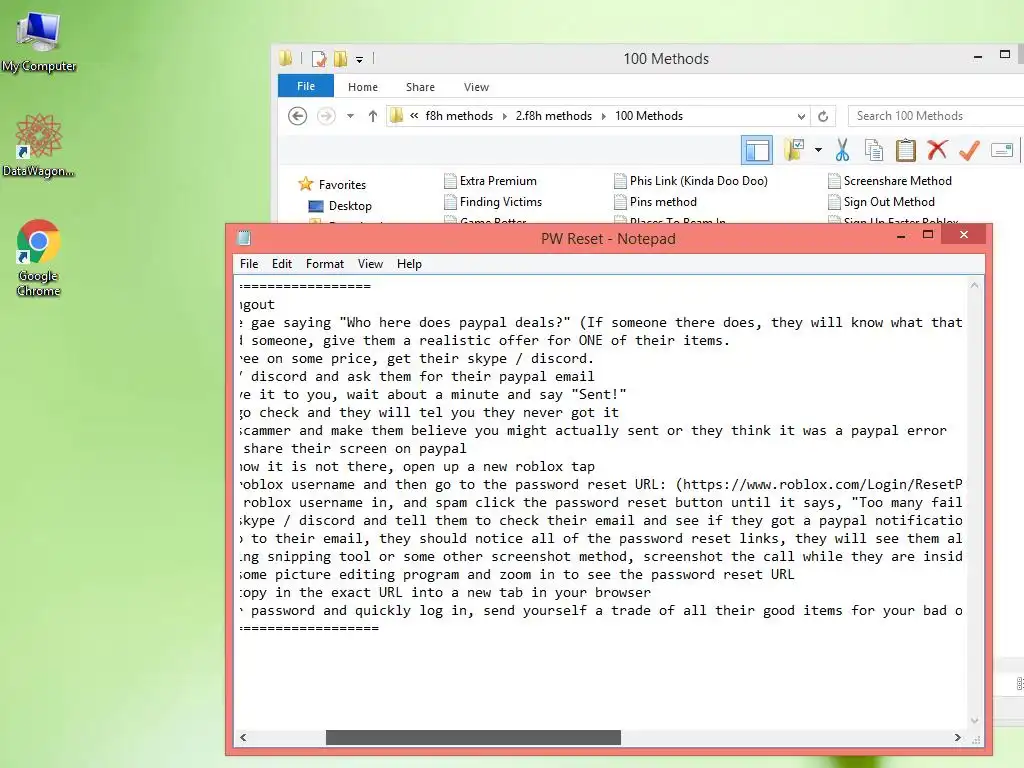This screenshot has width=1024, height=768.
Task: Open Notepad Edit menu
Action: pos(281,264)
